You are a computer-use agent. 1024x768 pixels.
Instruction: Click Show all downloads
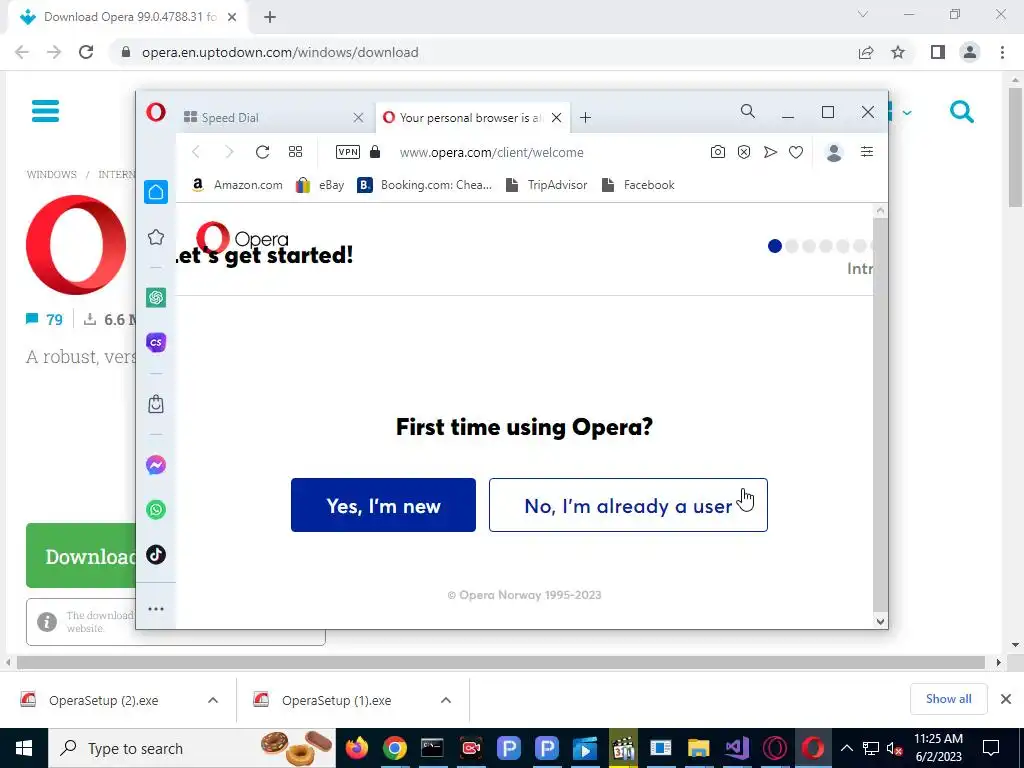[949, 699]
